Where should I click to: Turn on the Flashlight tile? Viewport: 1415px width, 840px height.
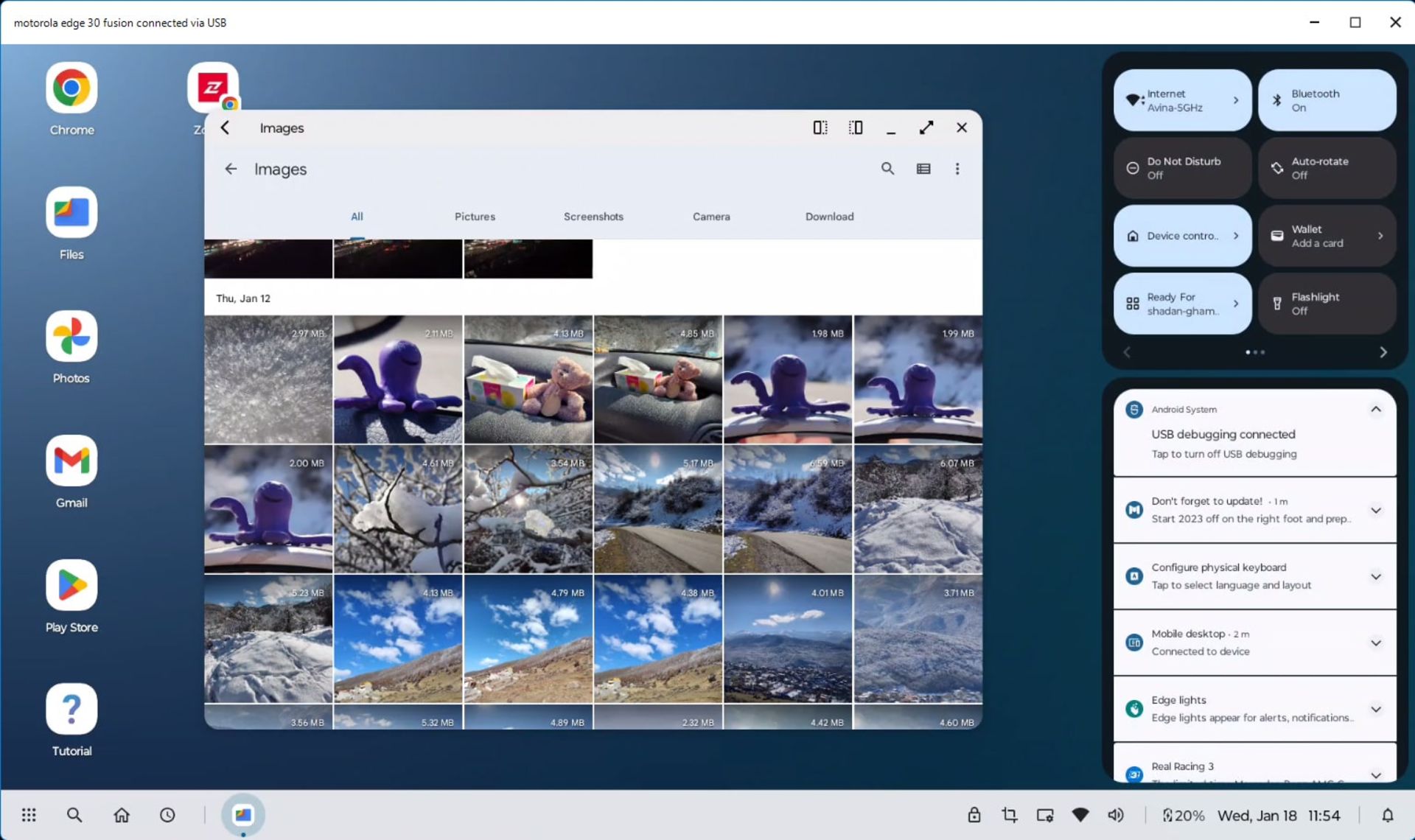pyautogui.click(x=1327, y=304)
